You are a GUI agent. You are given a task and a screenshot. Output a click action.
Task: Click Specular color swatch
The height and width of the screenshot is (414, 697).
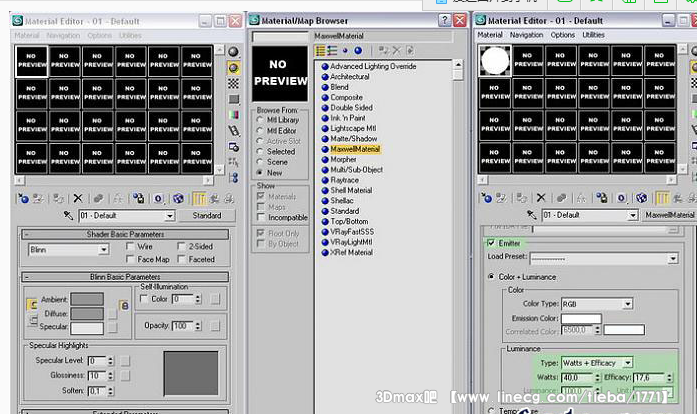(x=87, y=328)
